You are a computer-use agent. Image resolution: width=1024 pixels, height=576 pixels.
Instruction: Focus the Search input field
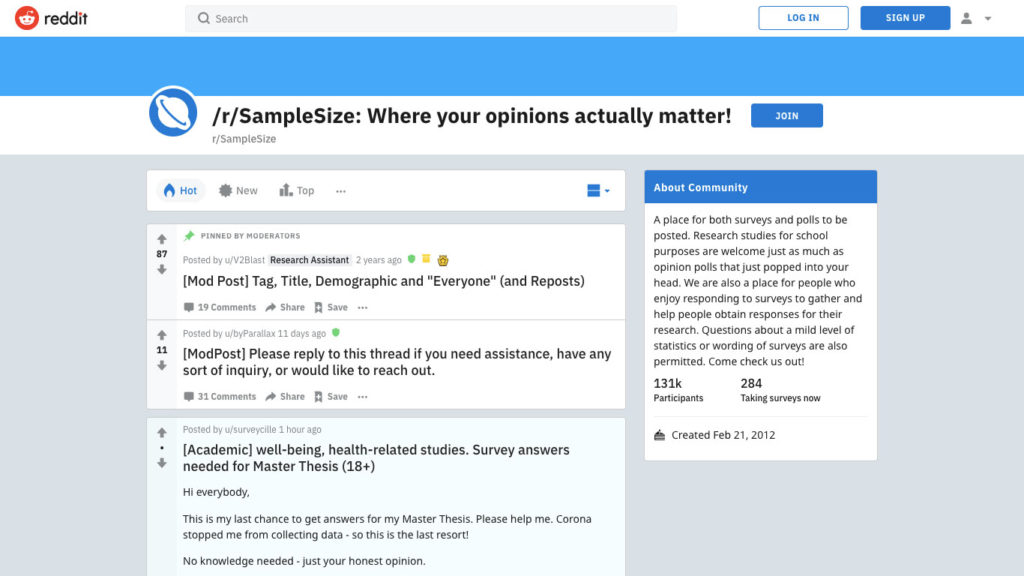pos(431,18)
